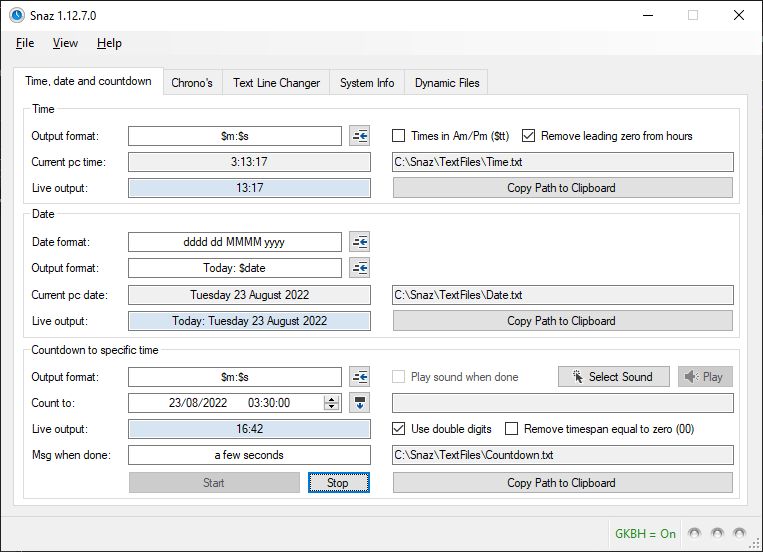This screenshot has width=763, height=552.
Task: Click insert-variable icon beside Today: $date field
Action: point(360,268)
